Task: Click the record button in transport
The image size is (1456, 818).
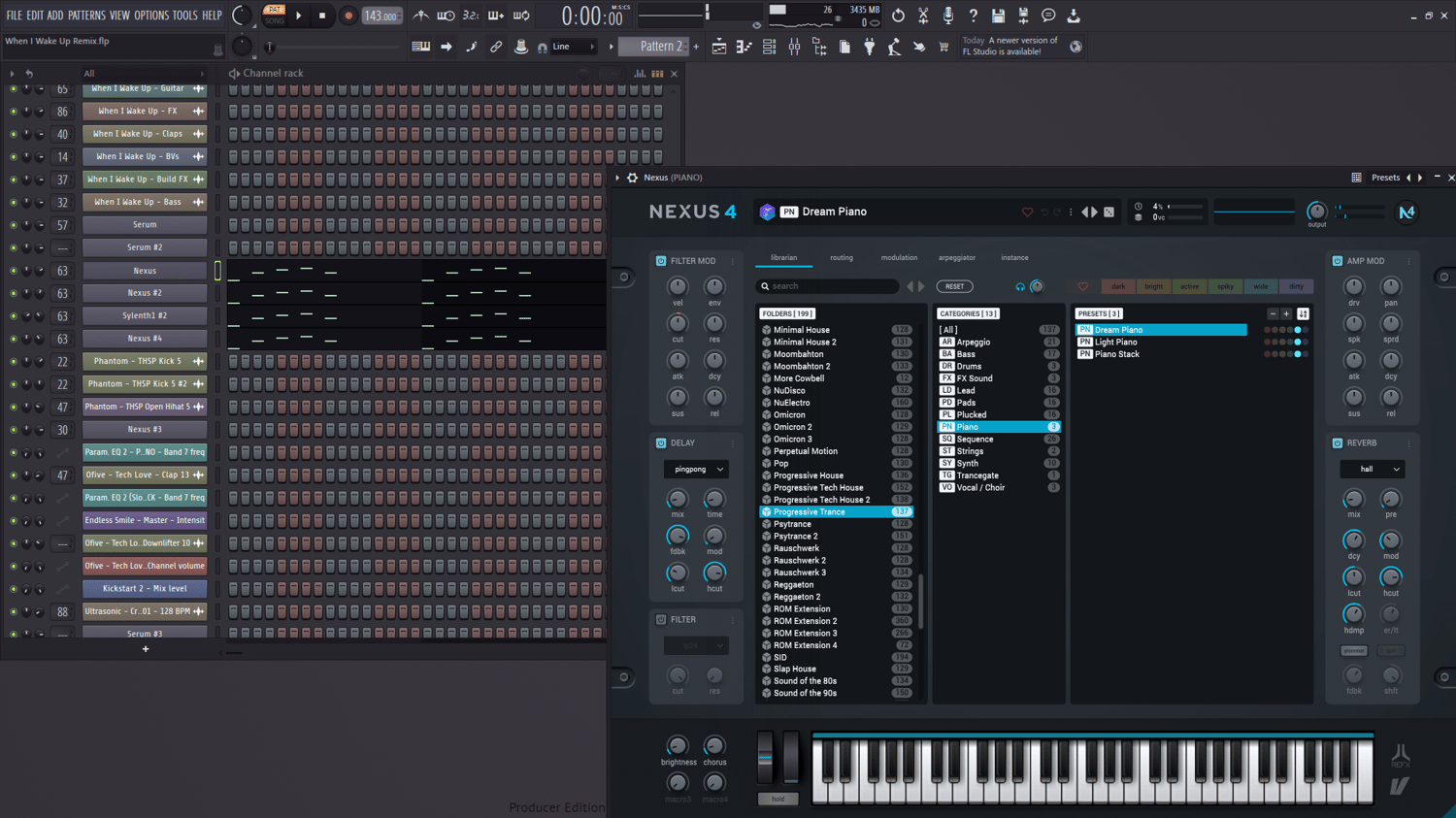Action: click(x=348, y=16)
